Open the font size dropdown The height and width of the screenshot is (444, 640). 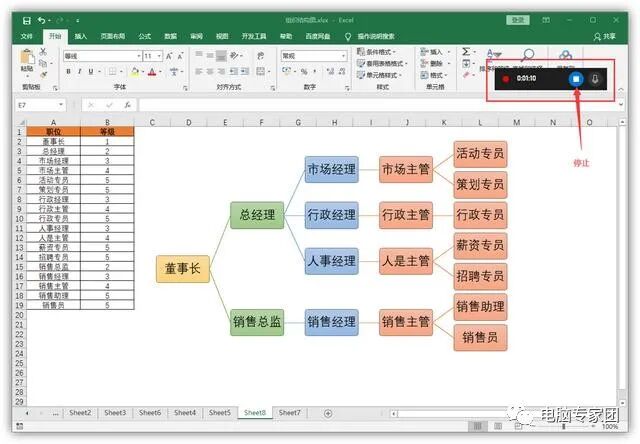coord(159,56)
